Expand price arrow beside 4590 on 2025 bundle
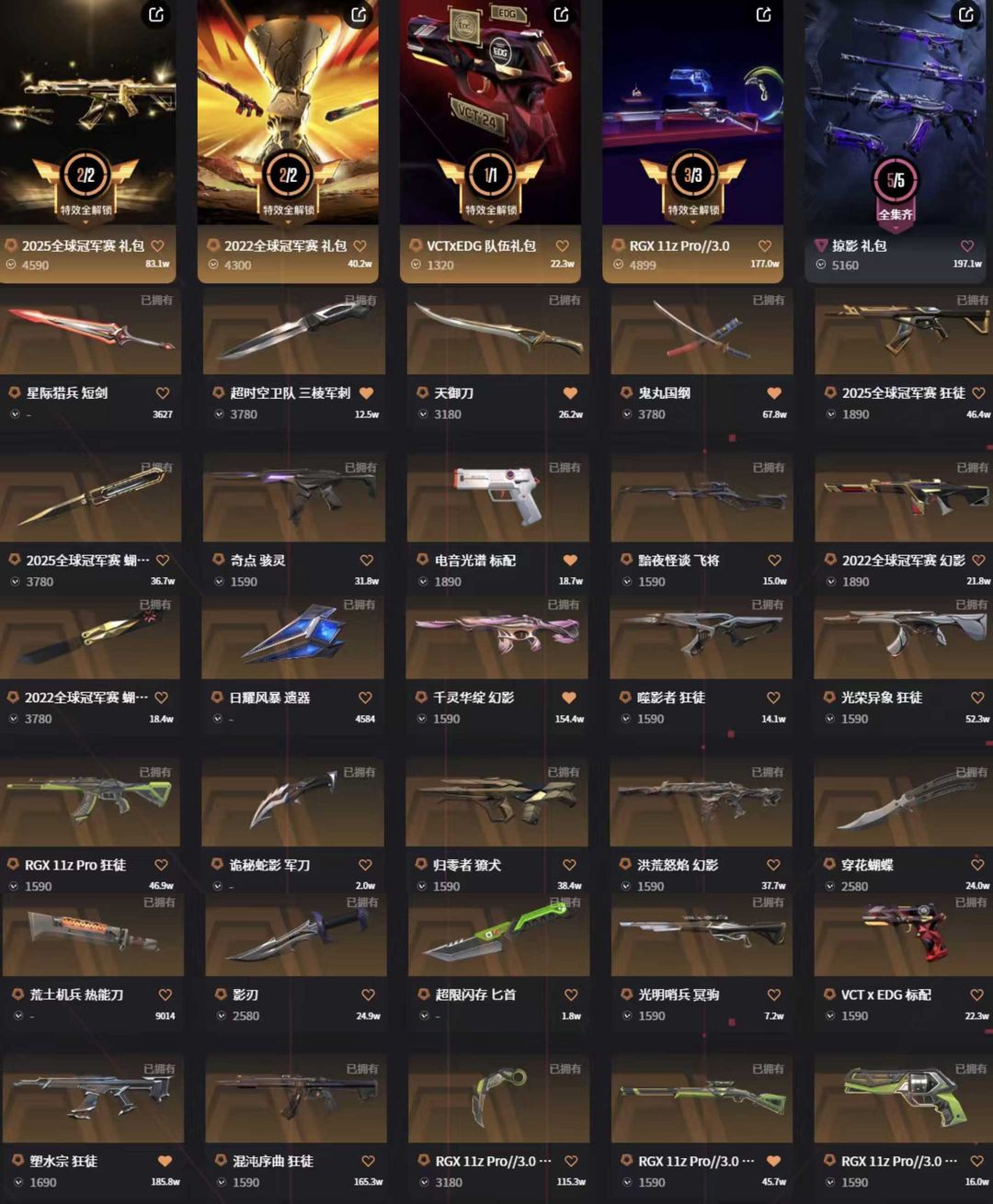Screen dimensions: 993x1204 11,265
